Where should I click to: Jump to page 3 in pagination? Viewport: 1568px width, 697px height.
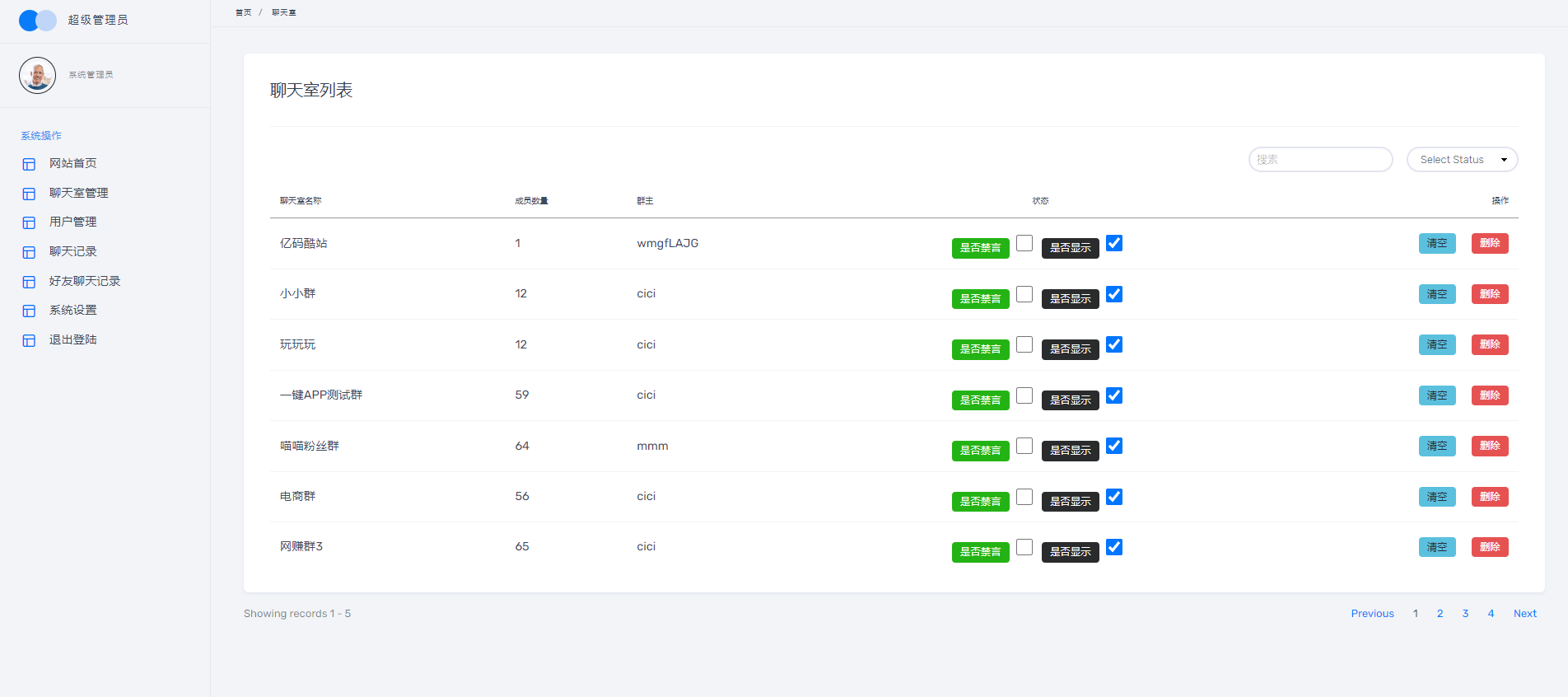click(1465, 614)
